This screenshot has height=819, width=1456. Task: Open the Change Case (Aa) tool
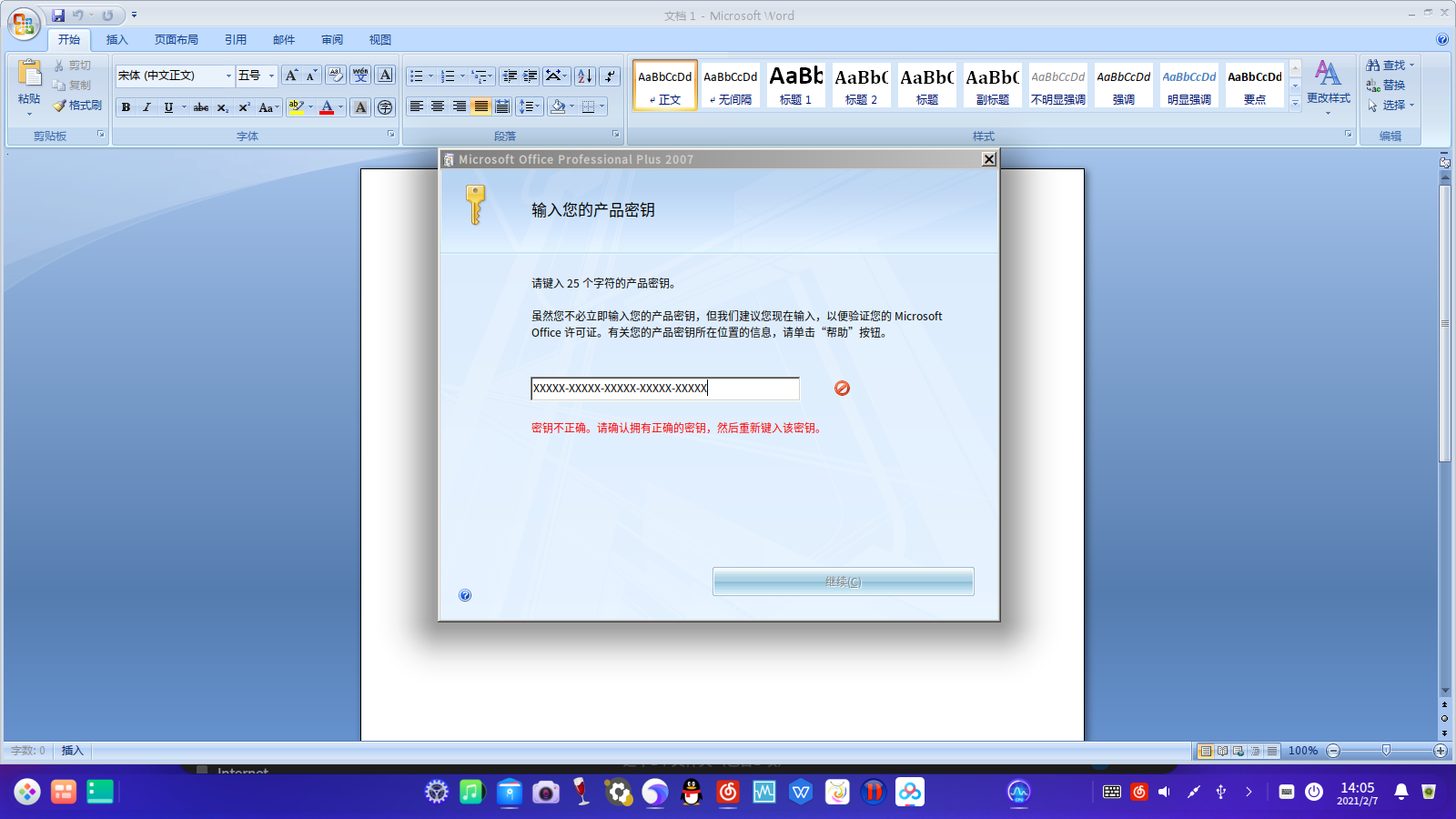pyautogui.click(x=267, y=107)
